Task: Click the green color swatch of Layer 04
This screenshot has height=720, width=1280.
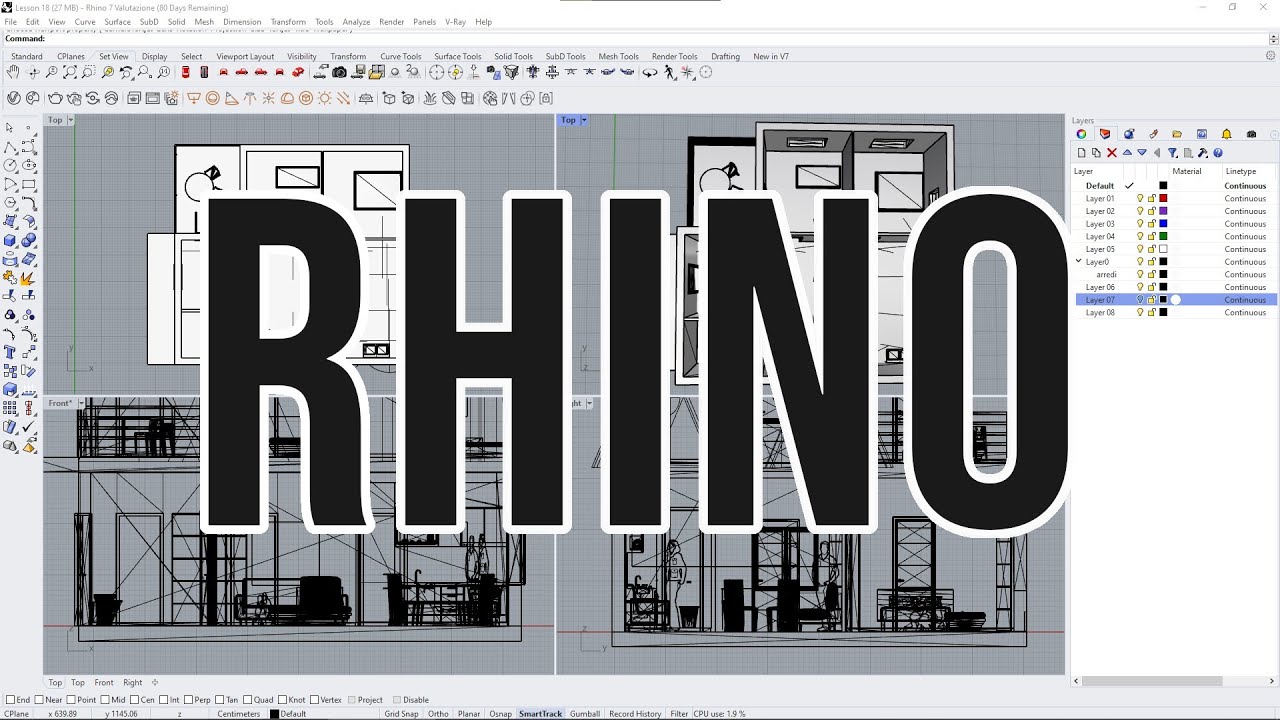Action: [1163, 236]
